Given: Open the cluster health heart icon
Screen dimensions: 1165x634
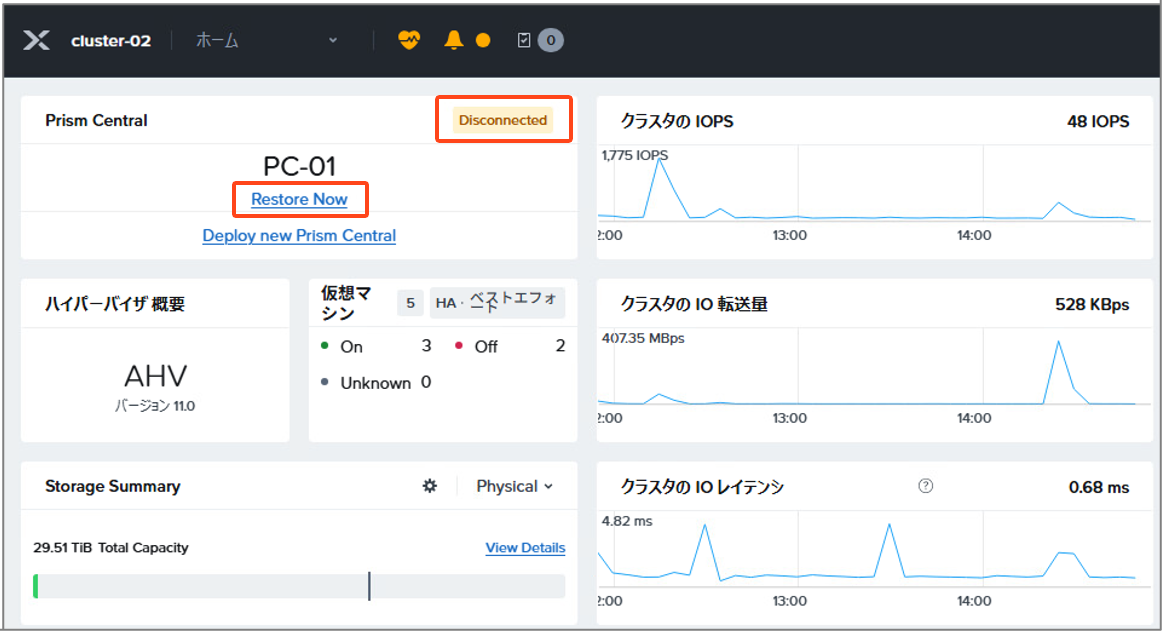Looking at the screenshot, I should [x=409, y=40].
